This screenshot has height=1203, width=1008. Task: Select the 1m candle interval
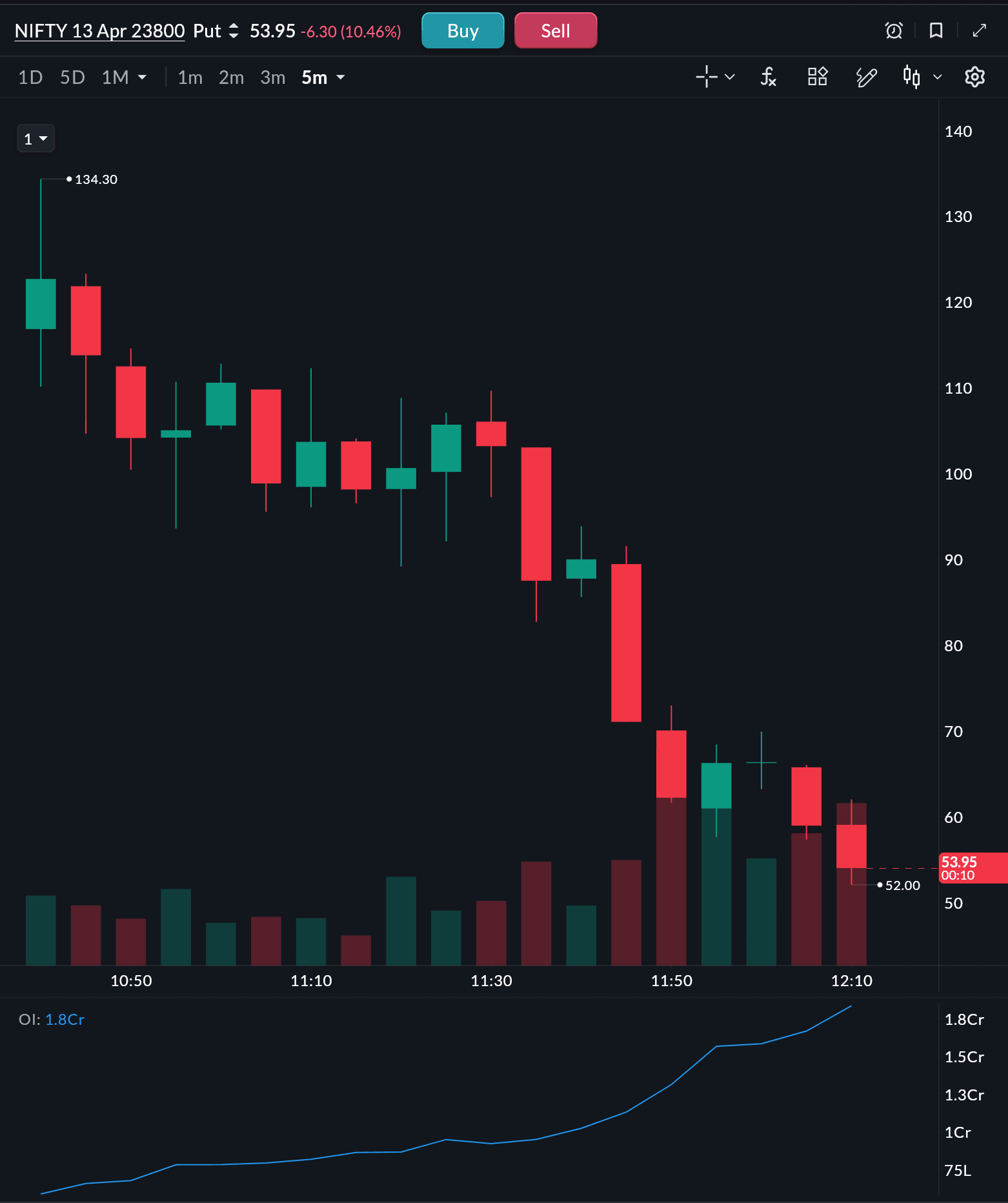(x=190, y=77)
